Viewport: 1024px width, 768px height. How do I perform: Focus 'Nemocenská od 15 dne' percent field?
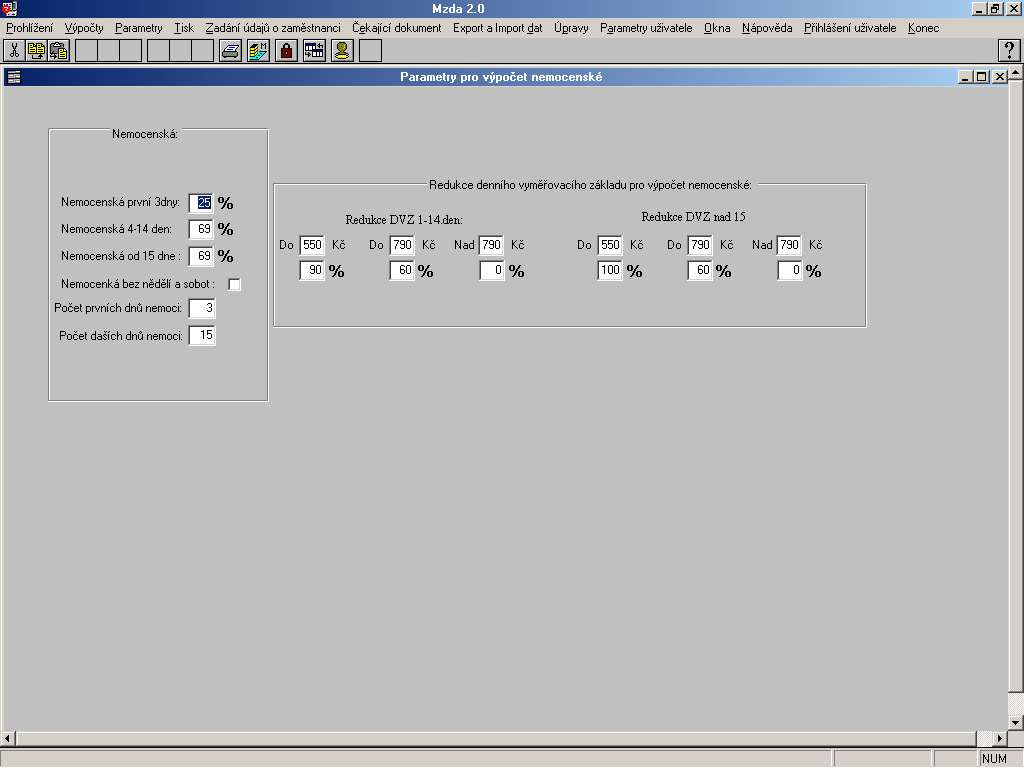pos(202,256)
